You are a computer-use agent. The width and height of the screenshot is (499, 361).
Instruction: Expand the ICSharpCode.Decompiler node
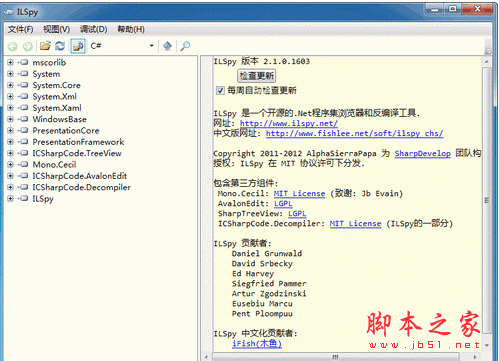10,187
